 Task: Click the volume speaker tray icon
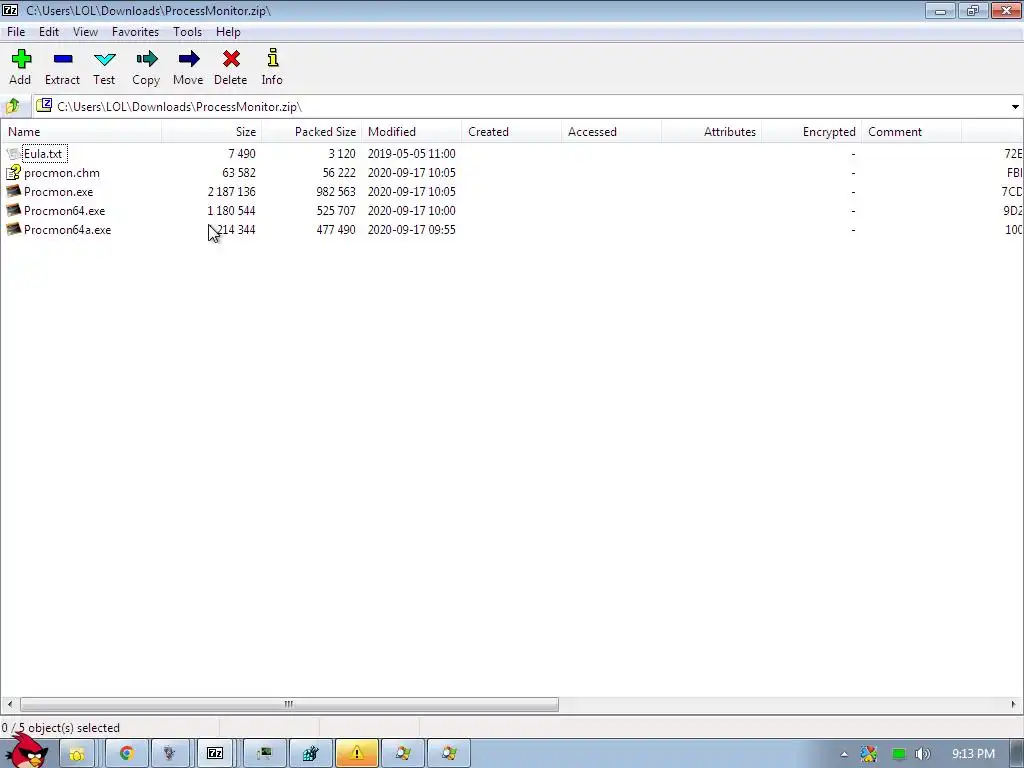(x=923, y=754)
